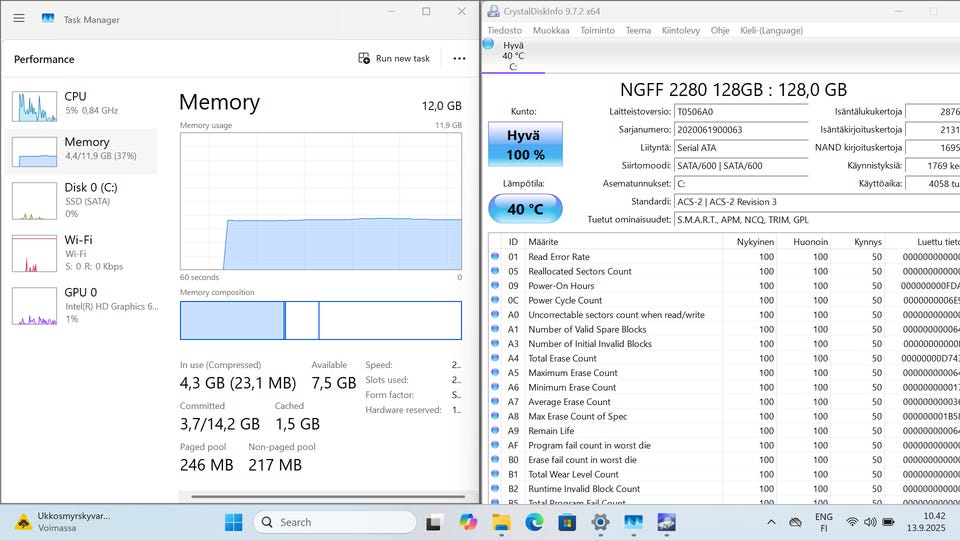This screenshot has height=540, width=960.
Task: Open Task View from the taskbar
Action: [x=434, y=522]
